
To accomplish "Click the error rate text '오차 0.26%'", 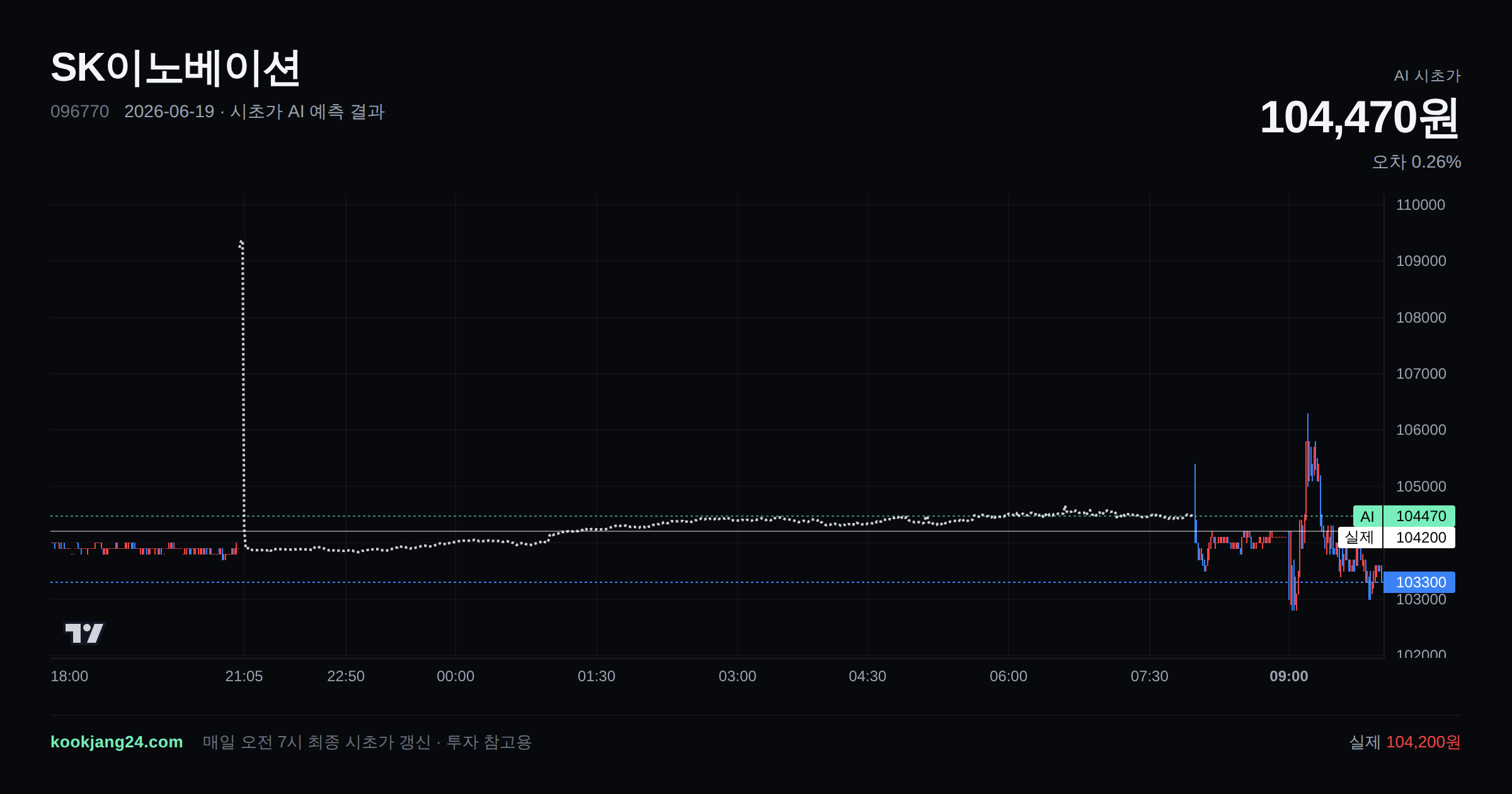I will point(1417,162).
